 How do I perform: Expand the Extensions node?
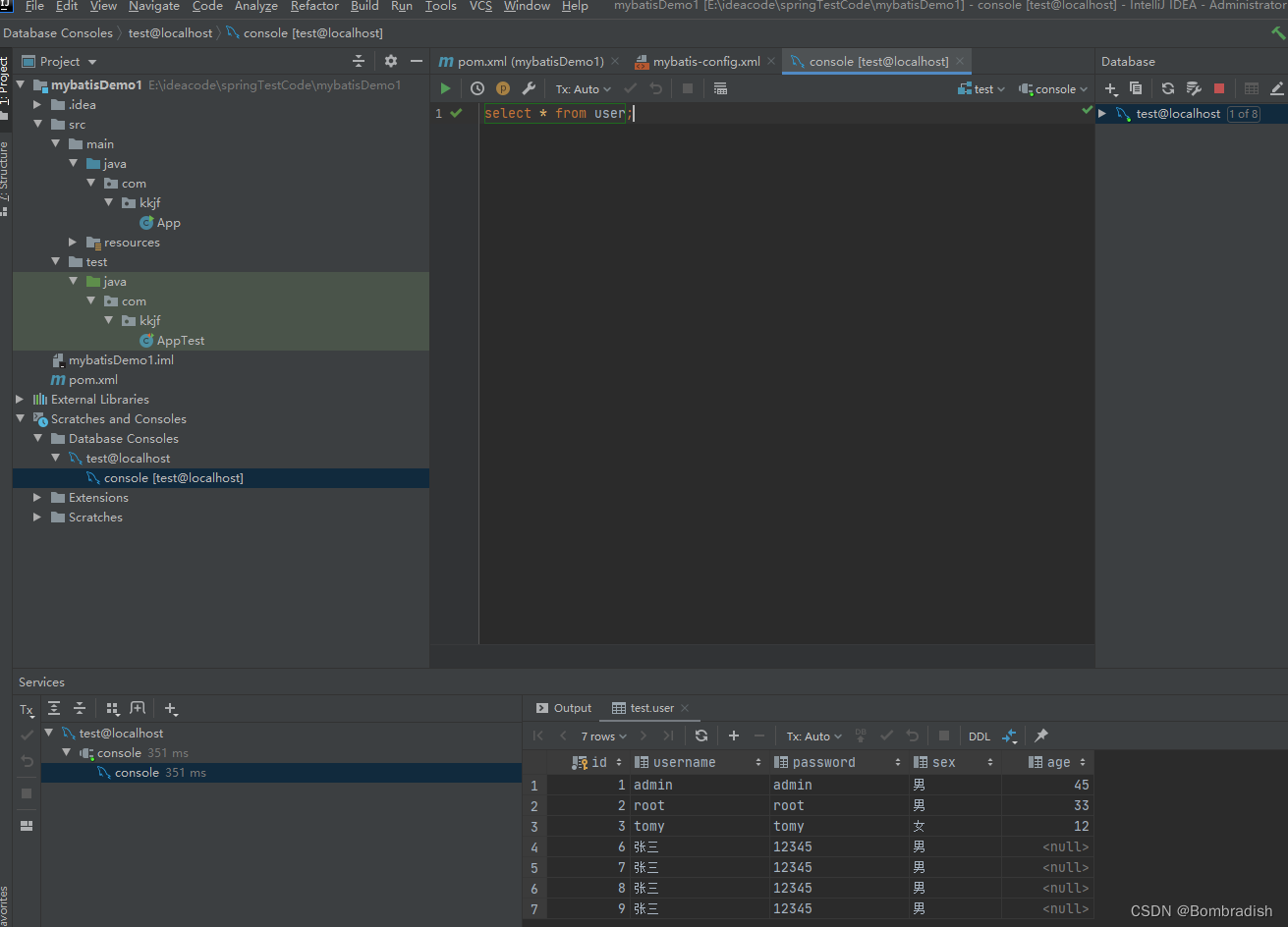[x=38, y=497]
